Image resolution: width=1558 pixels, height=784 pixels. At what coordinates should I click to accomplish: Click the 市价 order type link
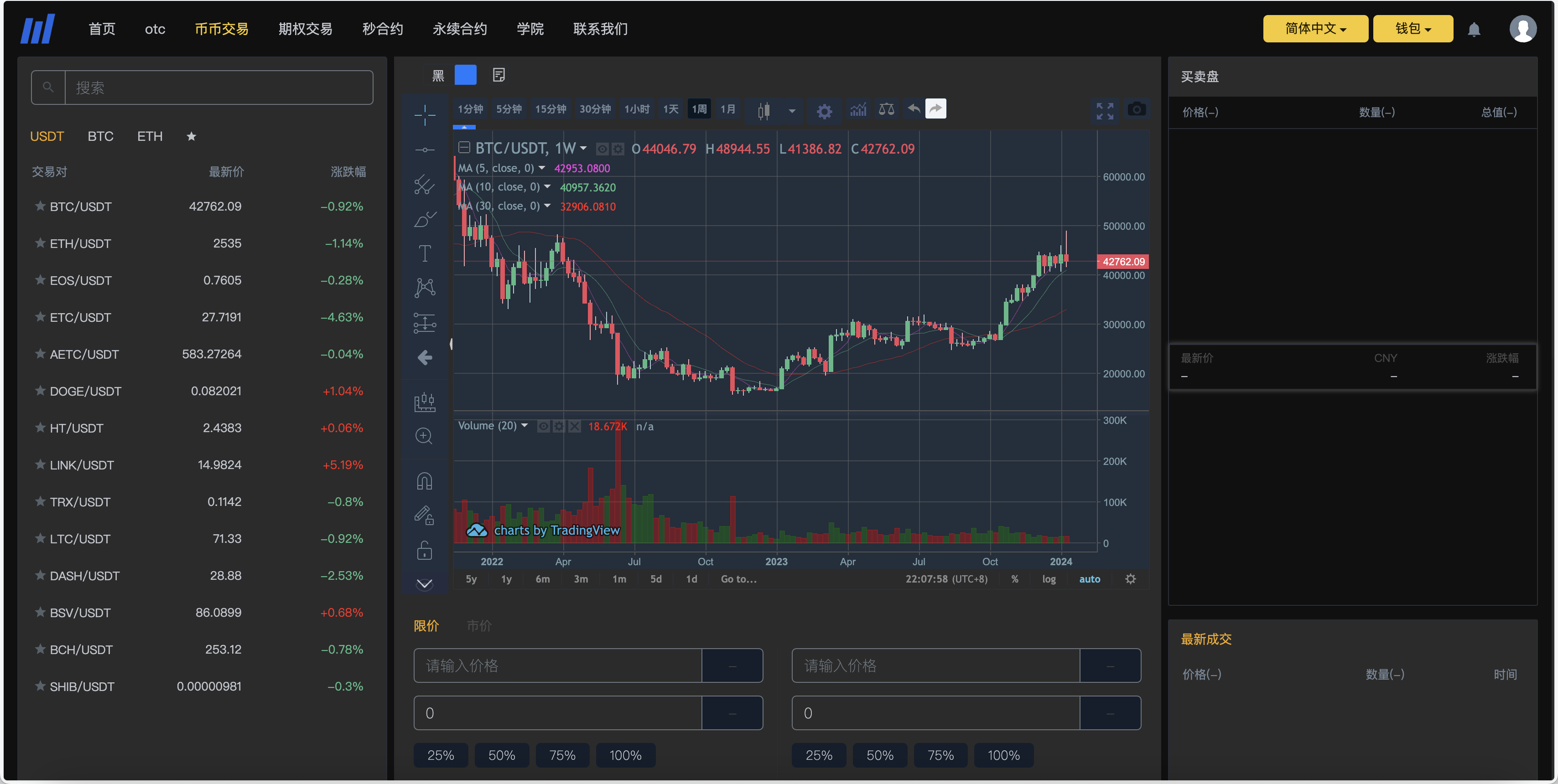(x=479, y=626)
